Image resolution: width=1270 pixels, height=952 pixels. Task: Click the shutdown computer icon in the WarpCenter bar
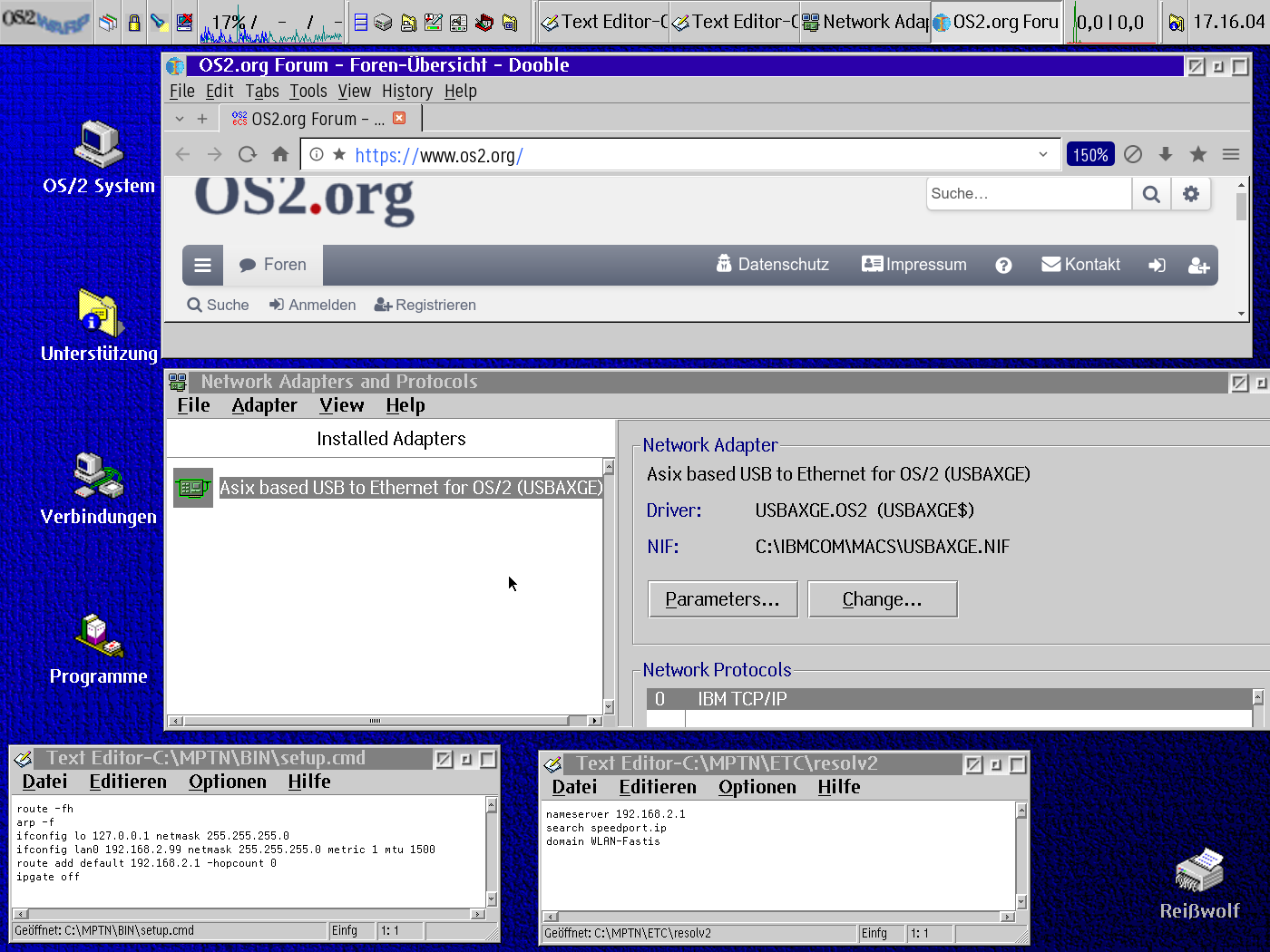(x=184, y=23)
